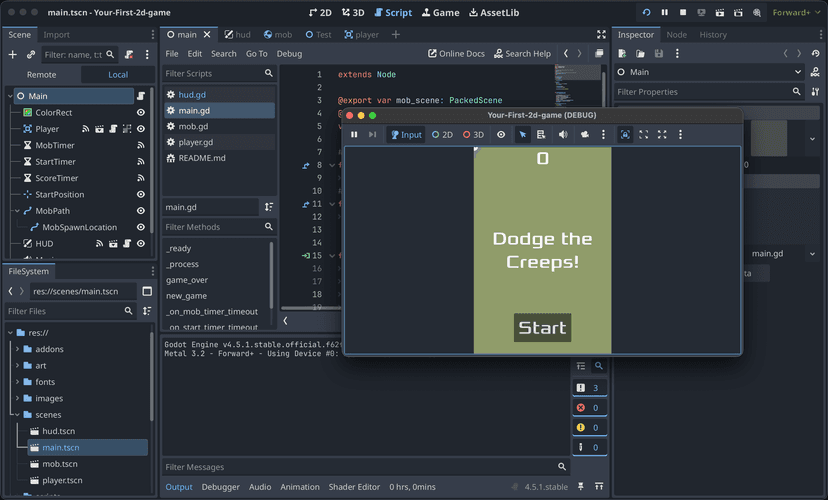Switch to the Debugger bottom panel tab
Image resolution: width=828 pixels, height=500 pixels.
tap(220, 487)
